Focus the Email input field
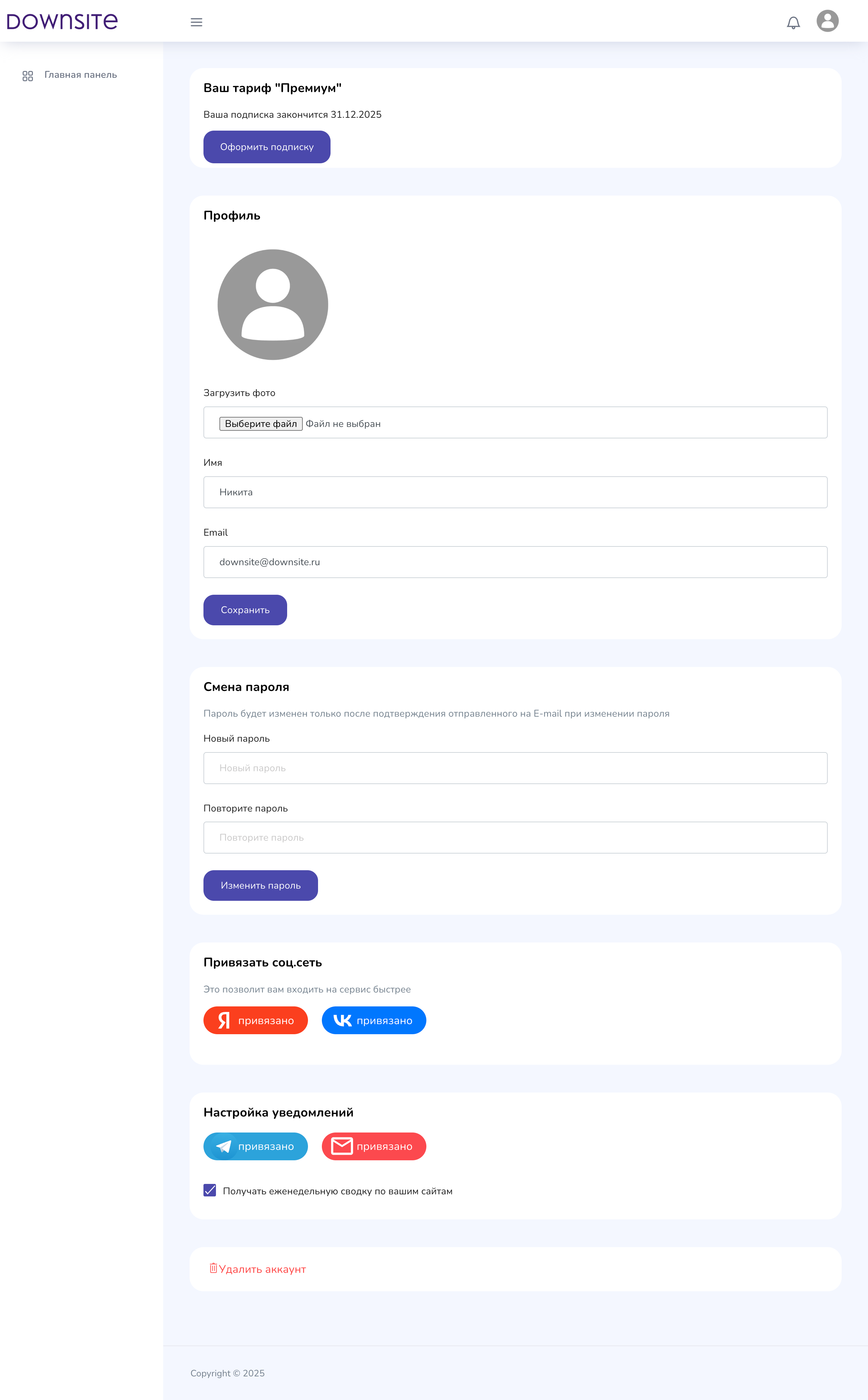Screen dimensions: 868x1400 pos(515,562)
